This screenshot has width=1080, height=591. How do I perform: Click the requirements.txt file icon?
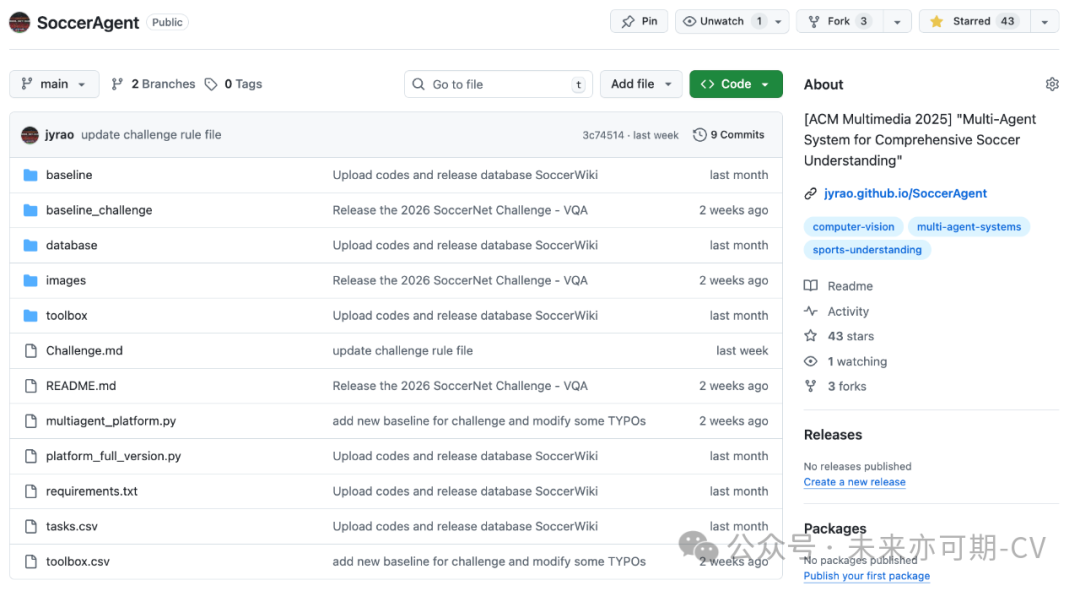pyautogui.click(x=30, y=491)
